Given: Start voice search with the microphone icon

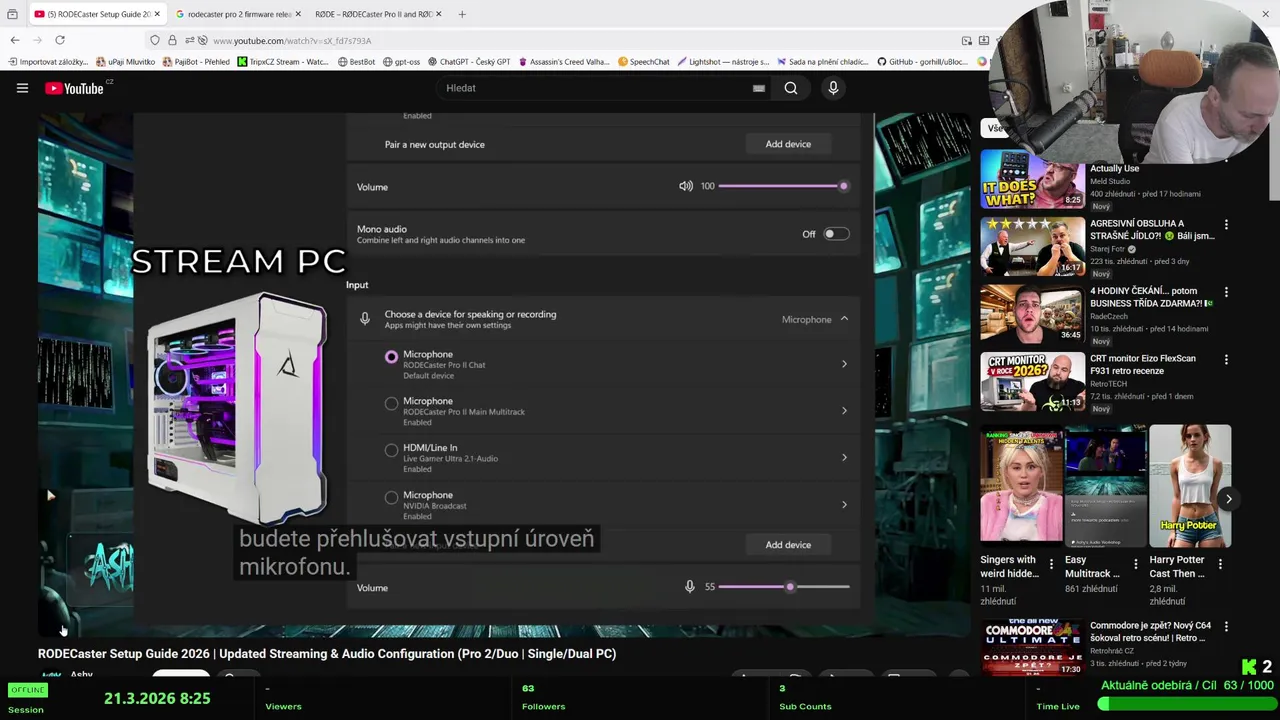Looking at the screenshot, I should [x=833, y=88].
